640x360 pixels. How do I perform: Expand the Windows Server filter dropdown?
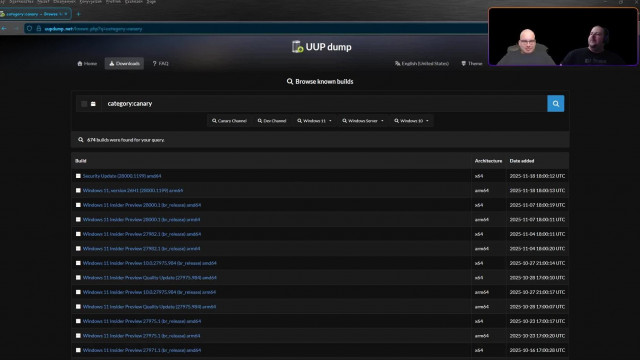pos(363,121)
